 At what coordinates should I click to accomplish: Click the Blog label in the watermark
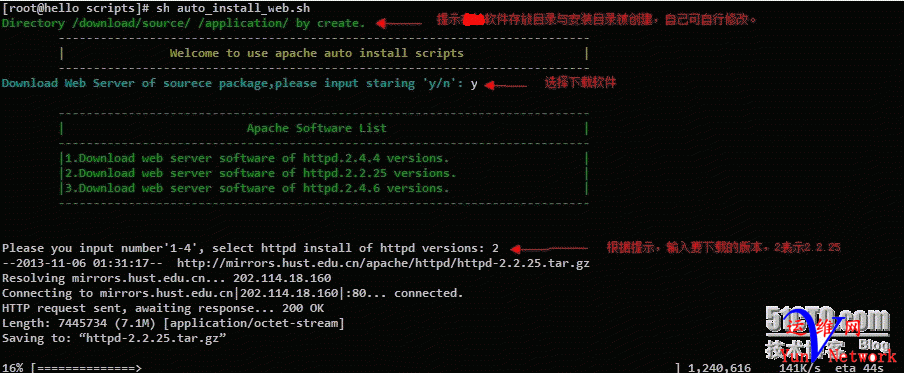[873, 343]
